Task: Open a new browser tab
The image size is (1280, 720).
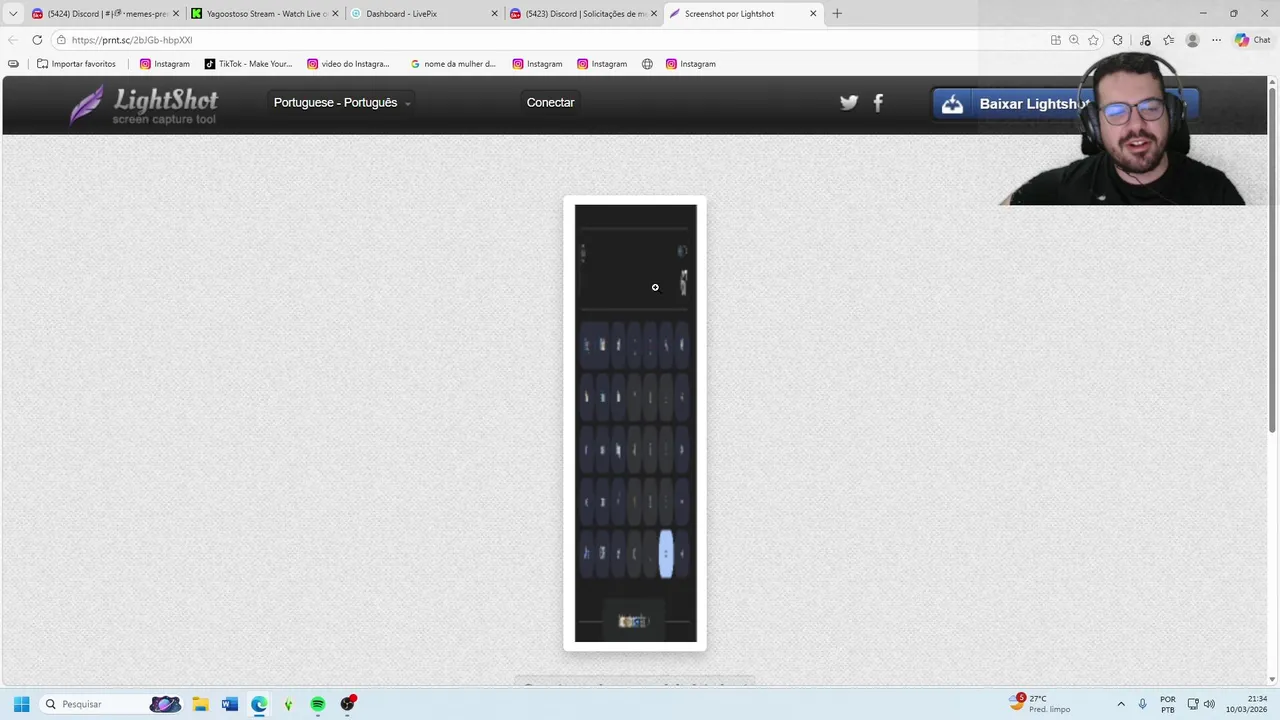Action: pyautogui.click(x=837, y=14)
